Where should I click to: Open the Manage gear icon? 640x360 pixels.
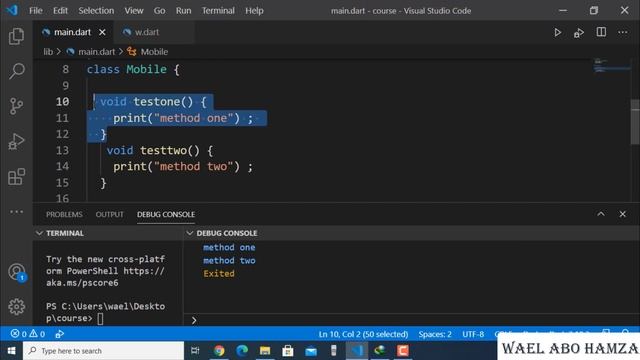pyautogui.click(x=16, y=307)
